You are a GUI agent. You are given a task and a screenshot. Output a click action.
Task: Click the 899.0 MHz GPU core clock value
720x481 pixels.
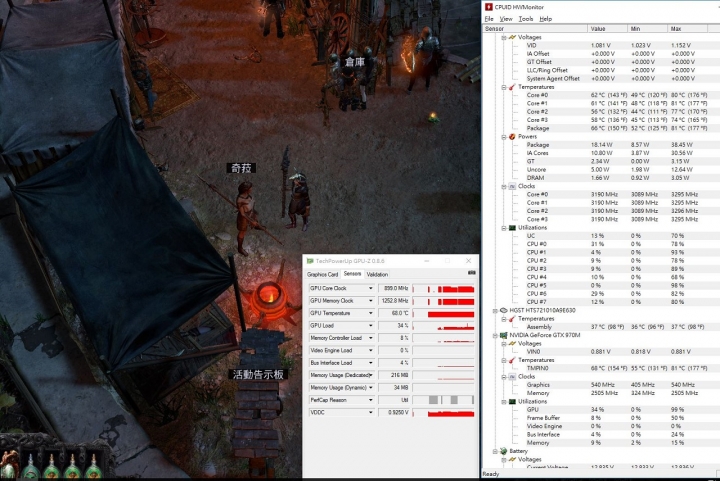click(x=394, y=288)
